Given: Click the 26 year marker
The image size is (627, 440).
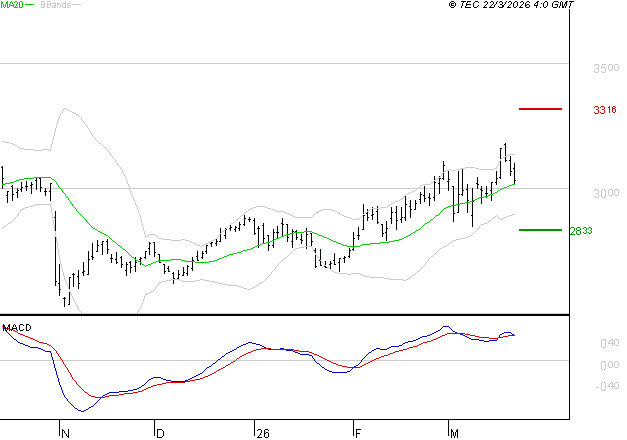Looking at the screenshot, I should coord(263,434).
